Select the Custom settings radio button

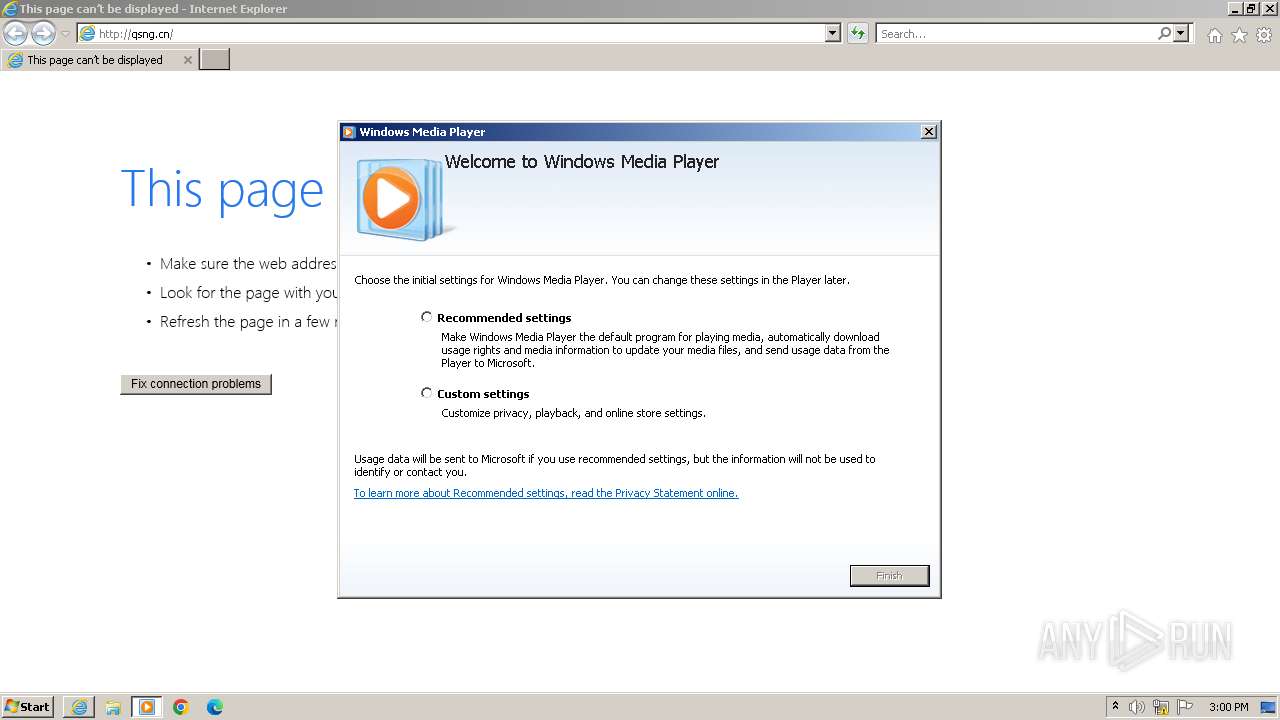click(x=427, y=393)
